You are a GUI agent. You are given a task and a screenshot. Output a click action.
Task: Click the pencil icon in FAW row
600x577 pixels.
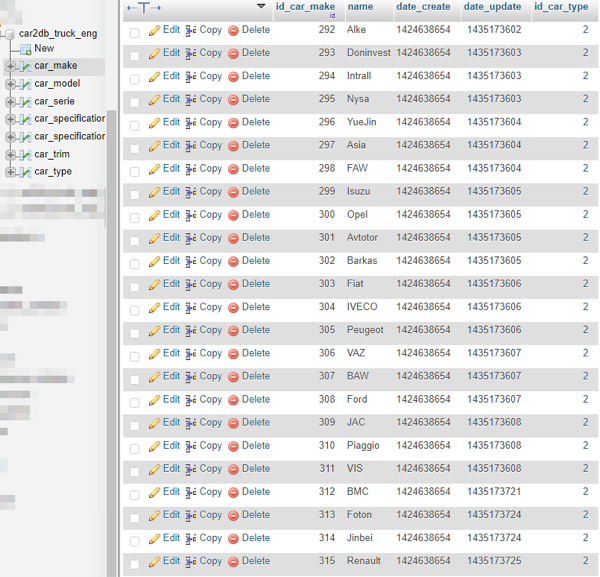tap(154, 169)
